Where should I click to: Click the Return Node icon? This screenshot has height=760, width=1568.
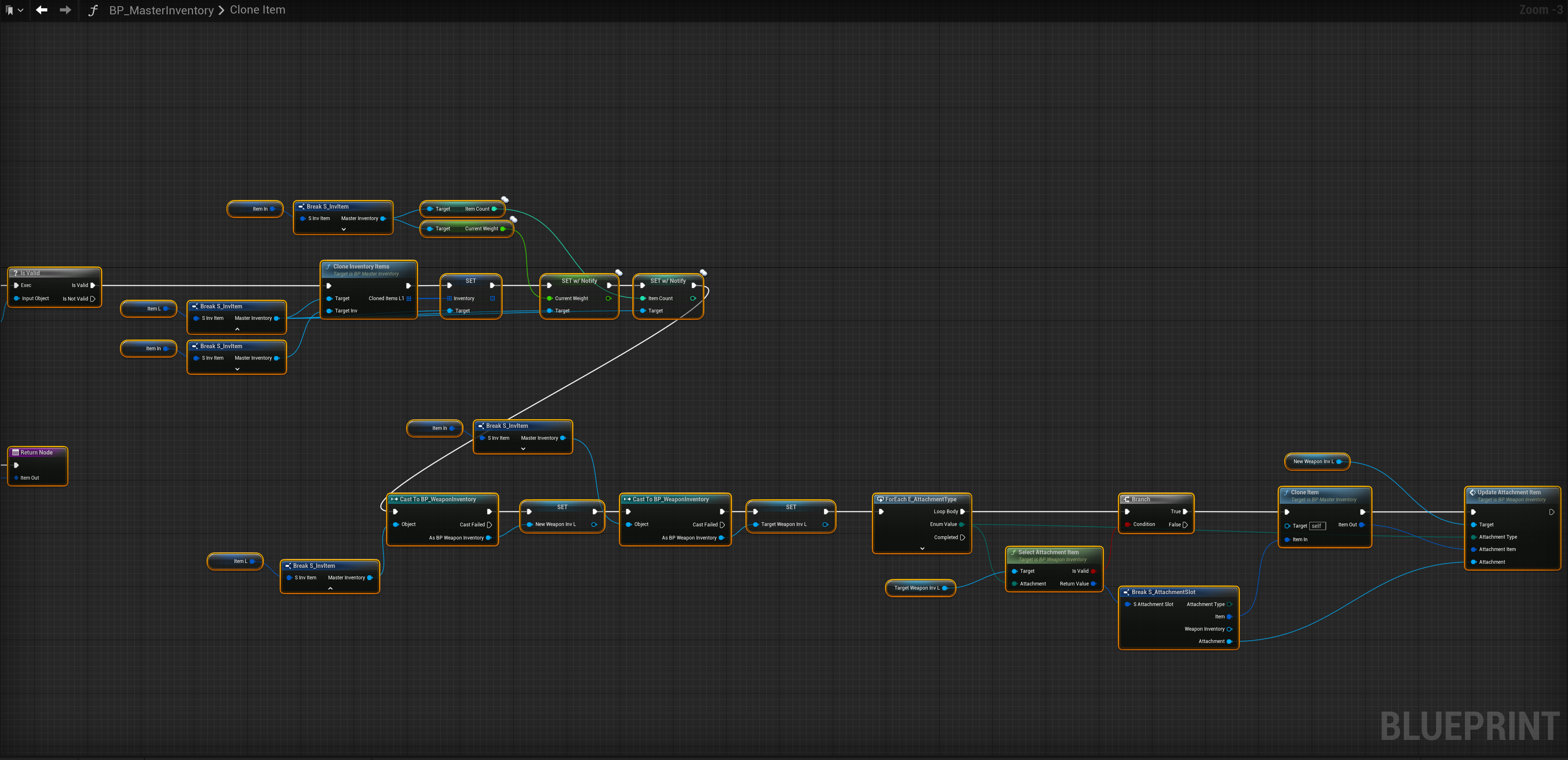16,452
